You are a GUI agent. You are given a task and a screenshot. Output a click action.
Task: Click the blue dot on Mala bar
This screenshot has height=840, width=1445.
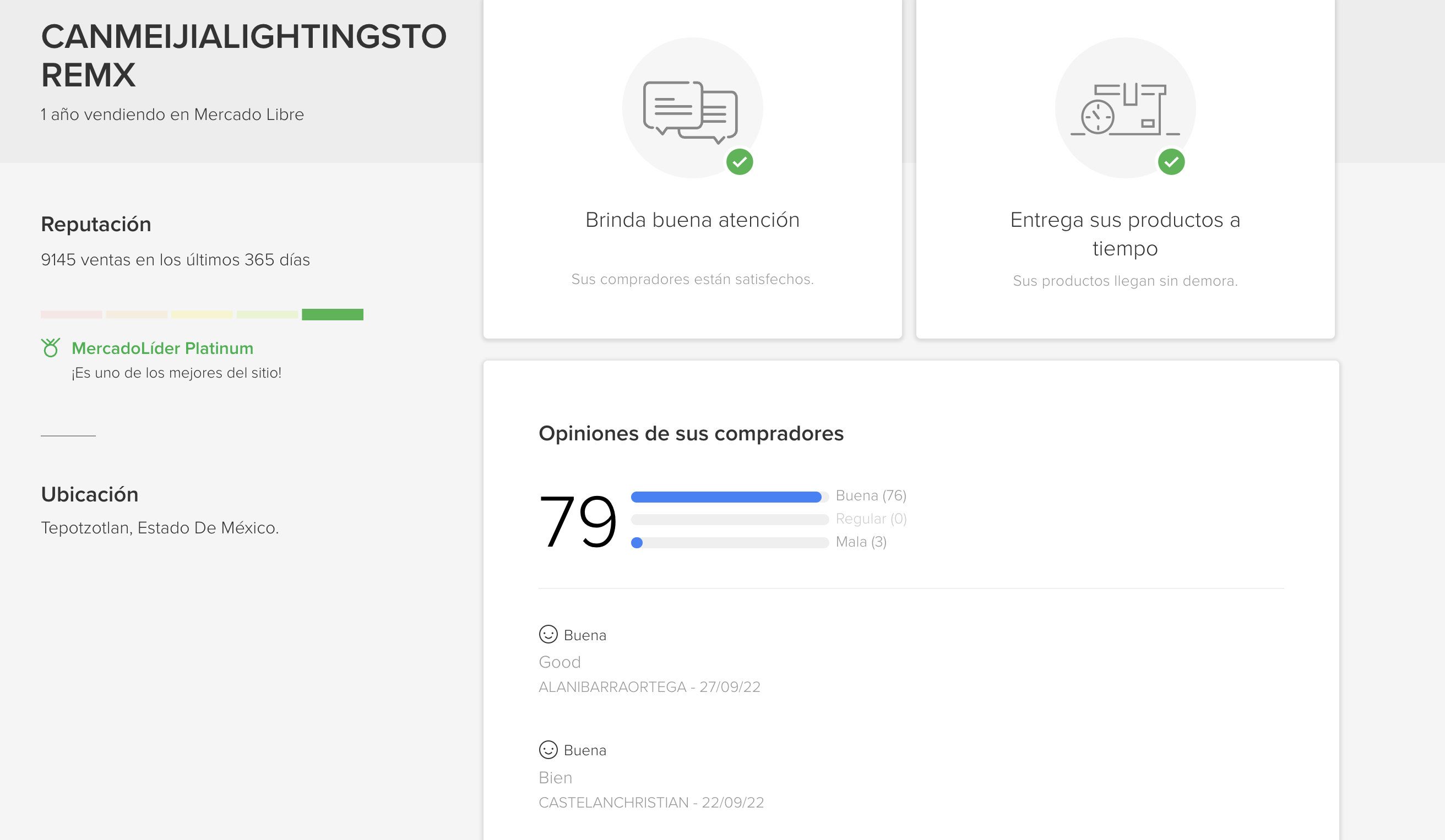[x=637, y=543]
